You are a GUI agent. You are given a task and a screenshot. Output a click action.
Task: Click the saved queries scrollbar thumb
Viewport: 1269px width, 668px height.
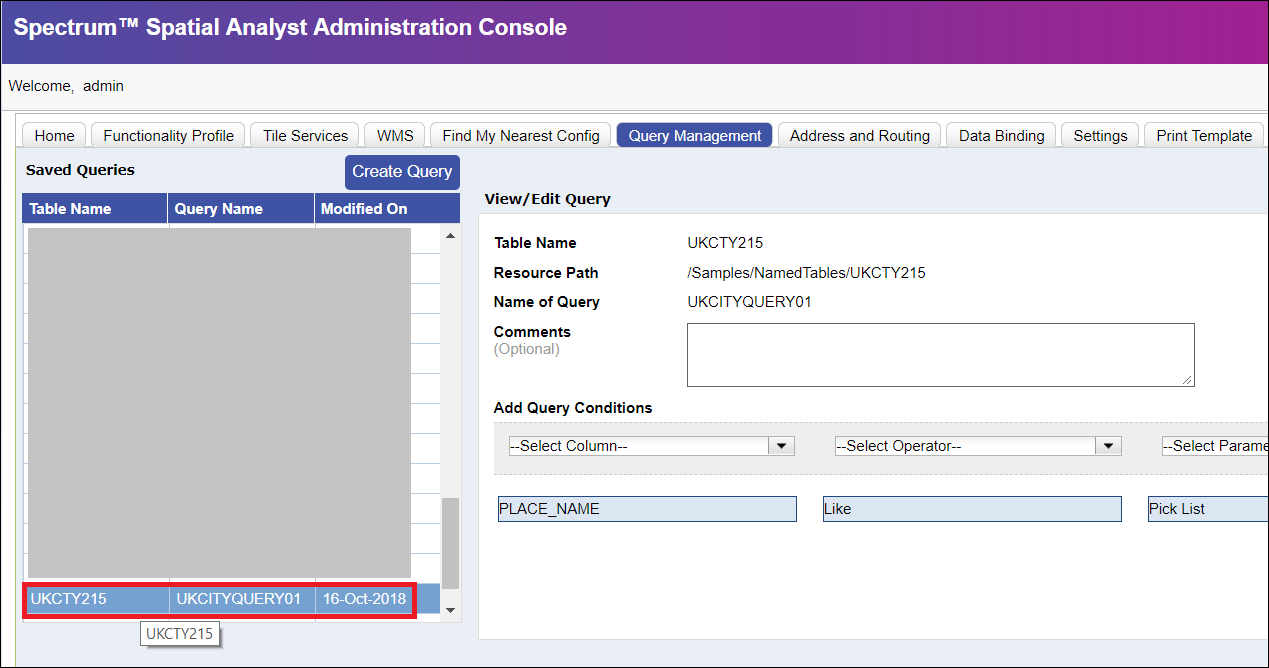[x=450, y=543]
